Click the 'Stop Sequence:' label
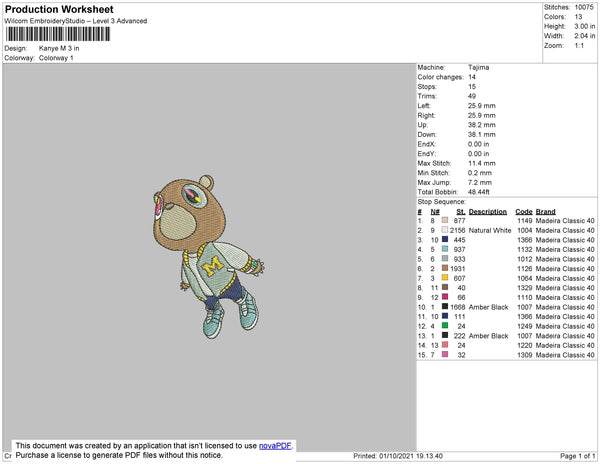600x464 pixels. [x=441, y=202]
